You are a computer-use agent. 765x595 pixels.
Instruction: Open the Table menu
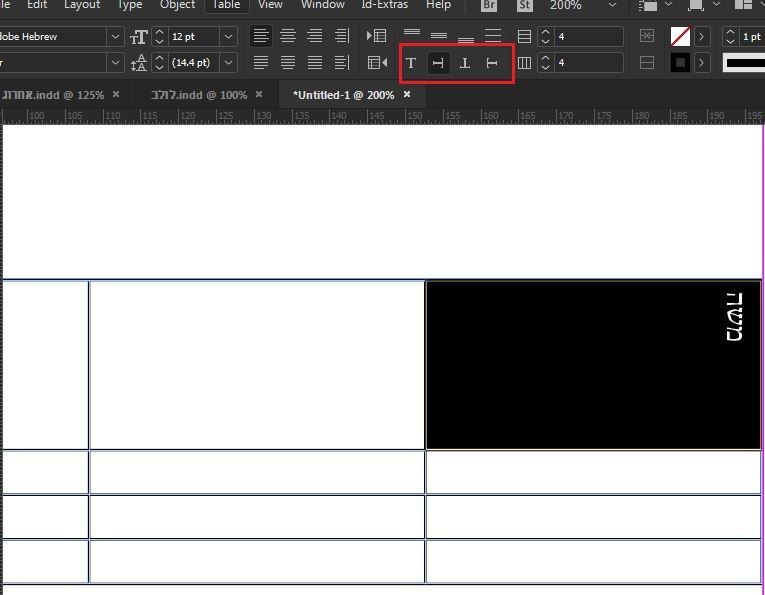226,5
